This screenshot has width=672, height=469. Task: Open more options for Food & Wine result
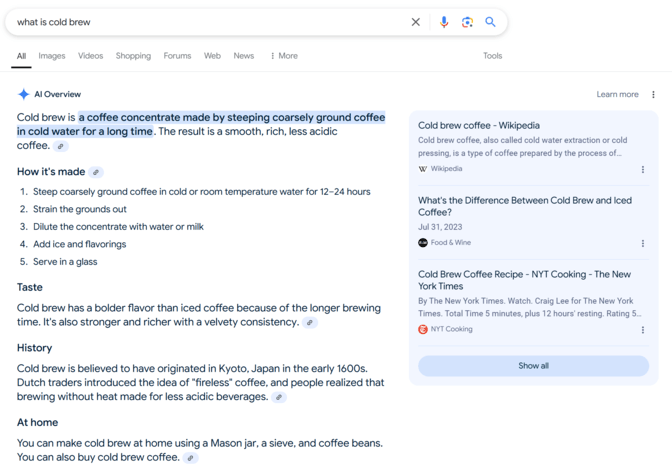click(x=643, y=243)
